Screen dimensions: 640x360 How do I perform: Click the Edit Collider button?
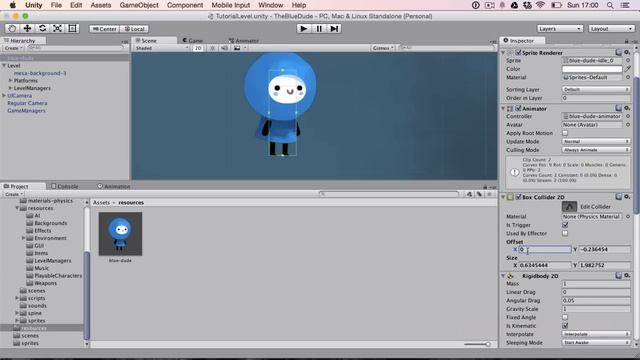click(569, 207)
